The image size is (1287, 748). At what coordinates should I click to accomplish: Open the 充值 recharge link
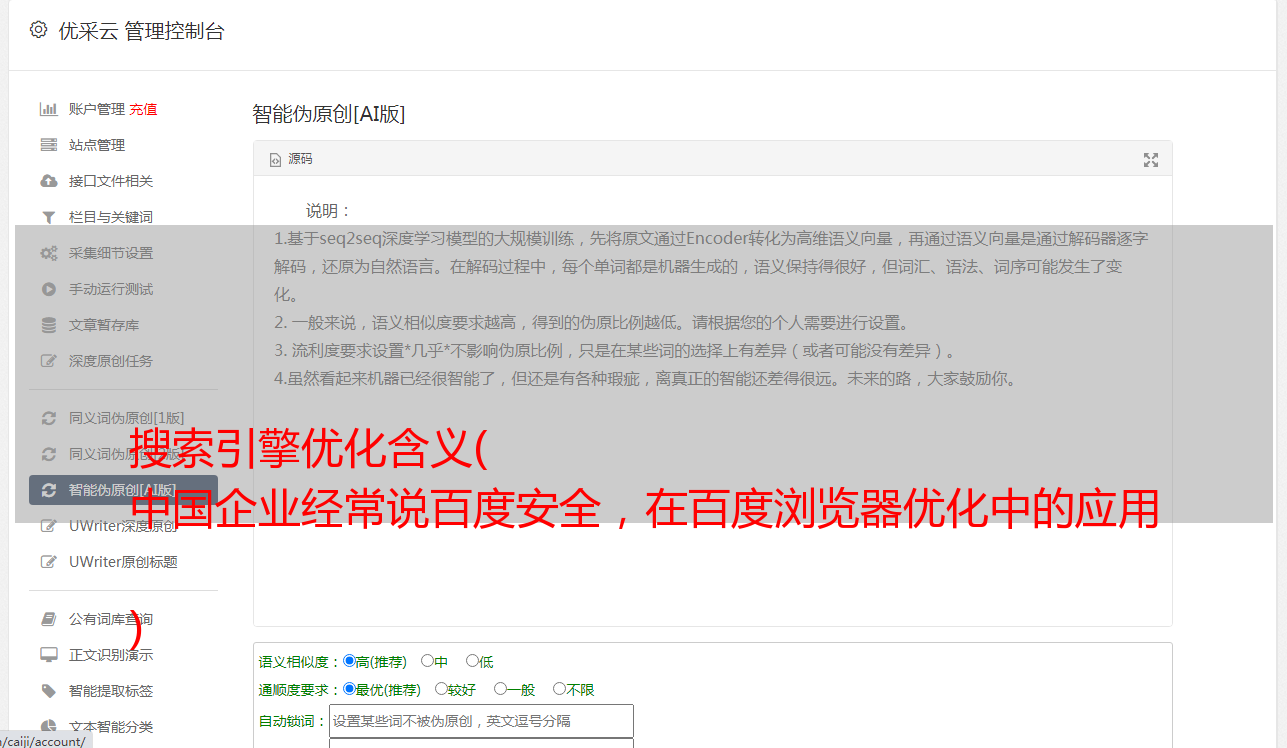[x=143, y=109]
